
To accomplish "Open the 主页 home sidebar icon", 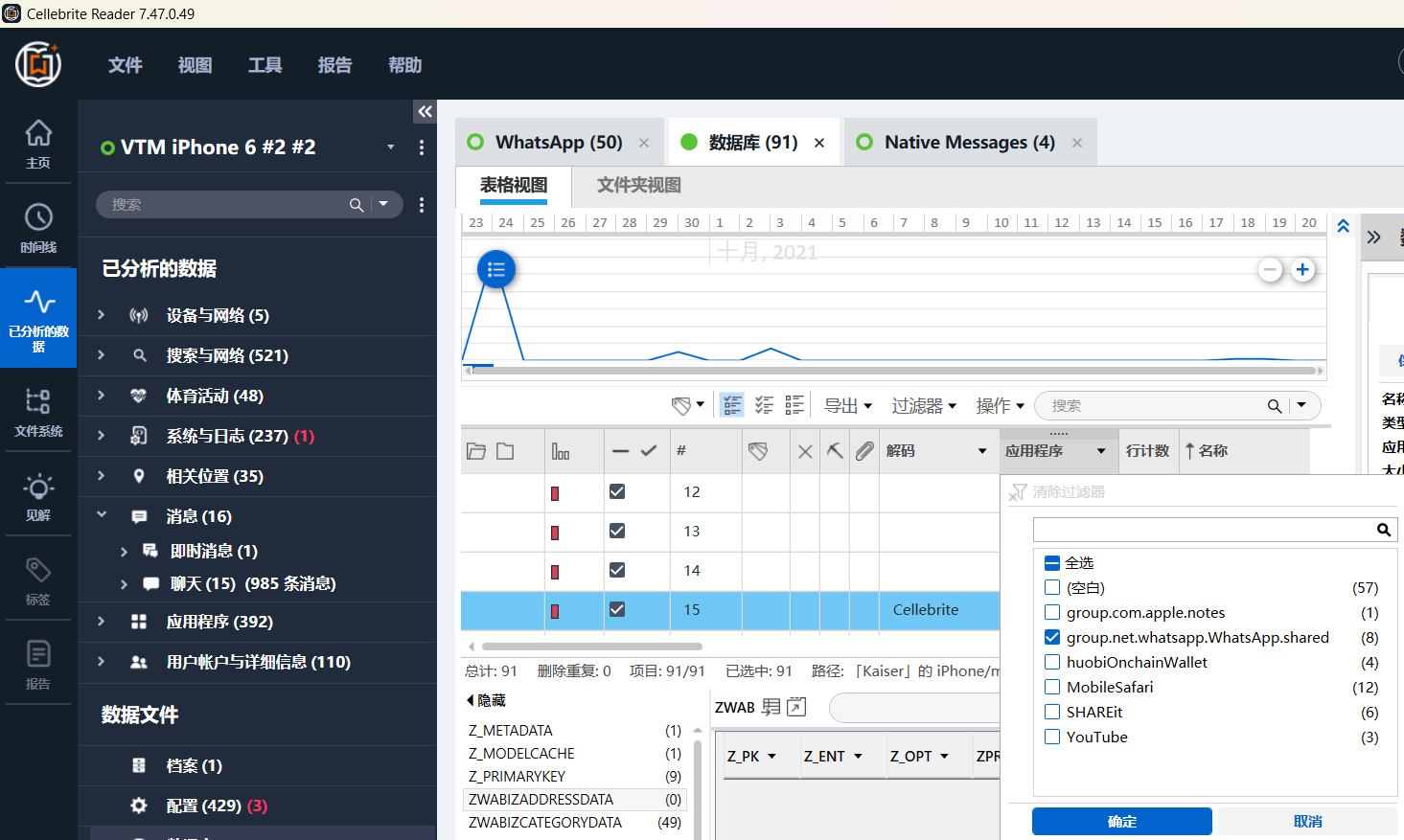I will tap(38, 143).
